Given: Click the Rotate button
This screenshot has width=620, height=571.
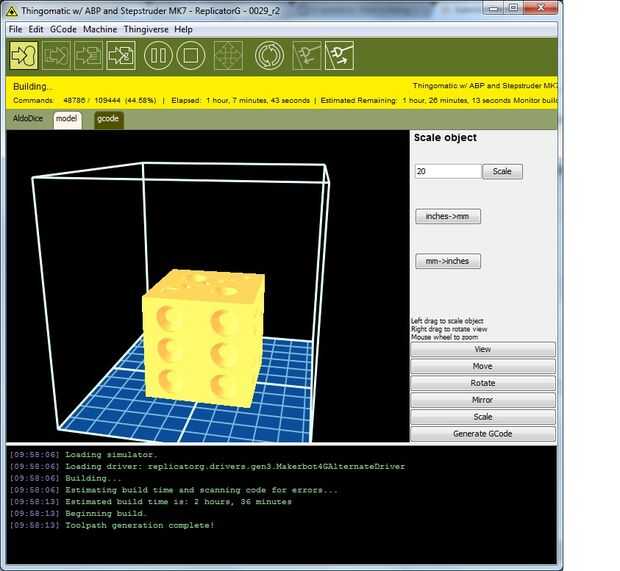Looking at the screenshot, I should pyautogui.click(x=483, y=383).
